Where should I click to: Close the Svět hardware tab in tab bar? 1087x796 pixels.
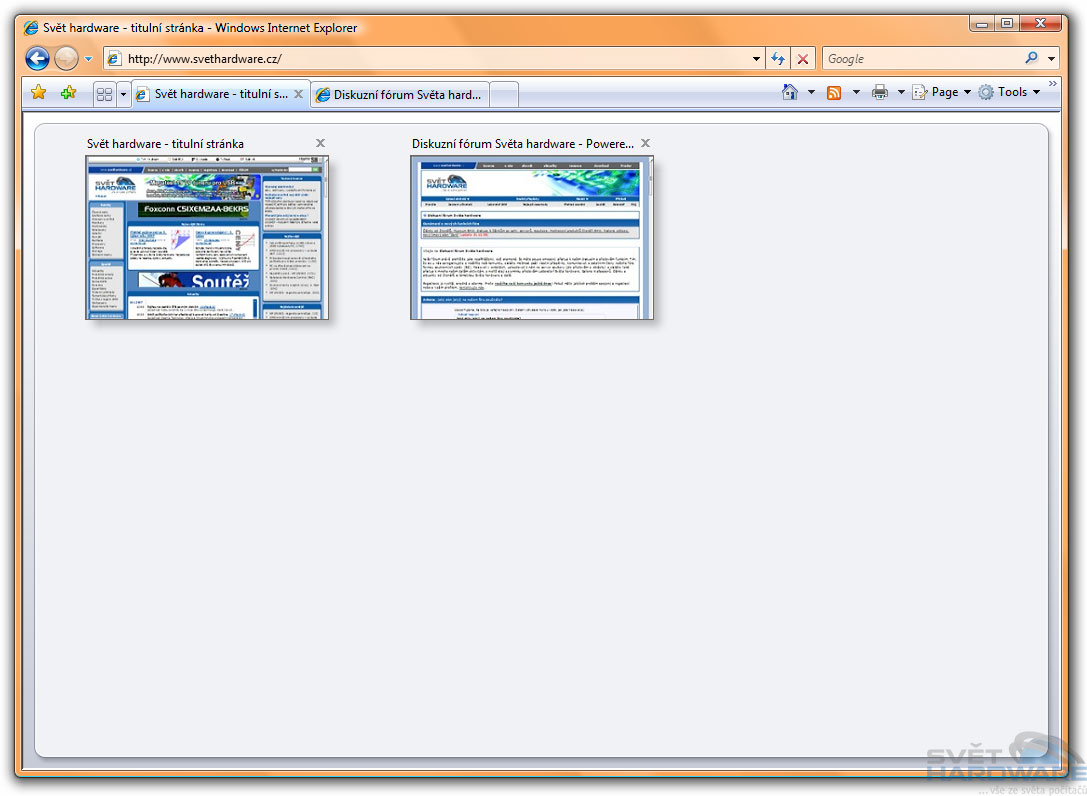point(298,94)
